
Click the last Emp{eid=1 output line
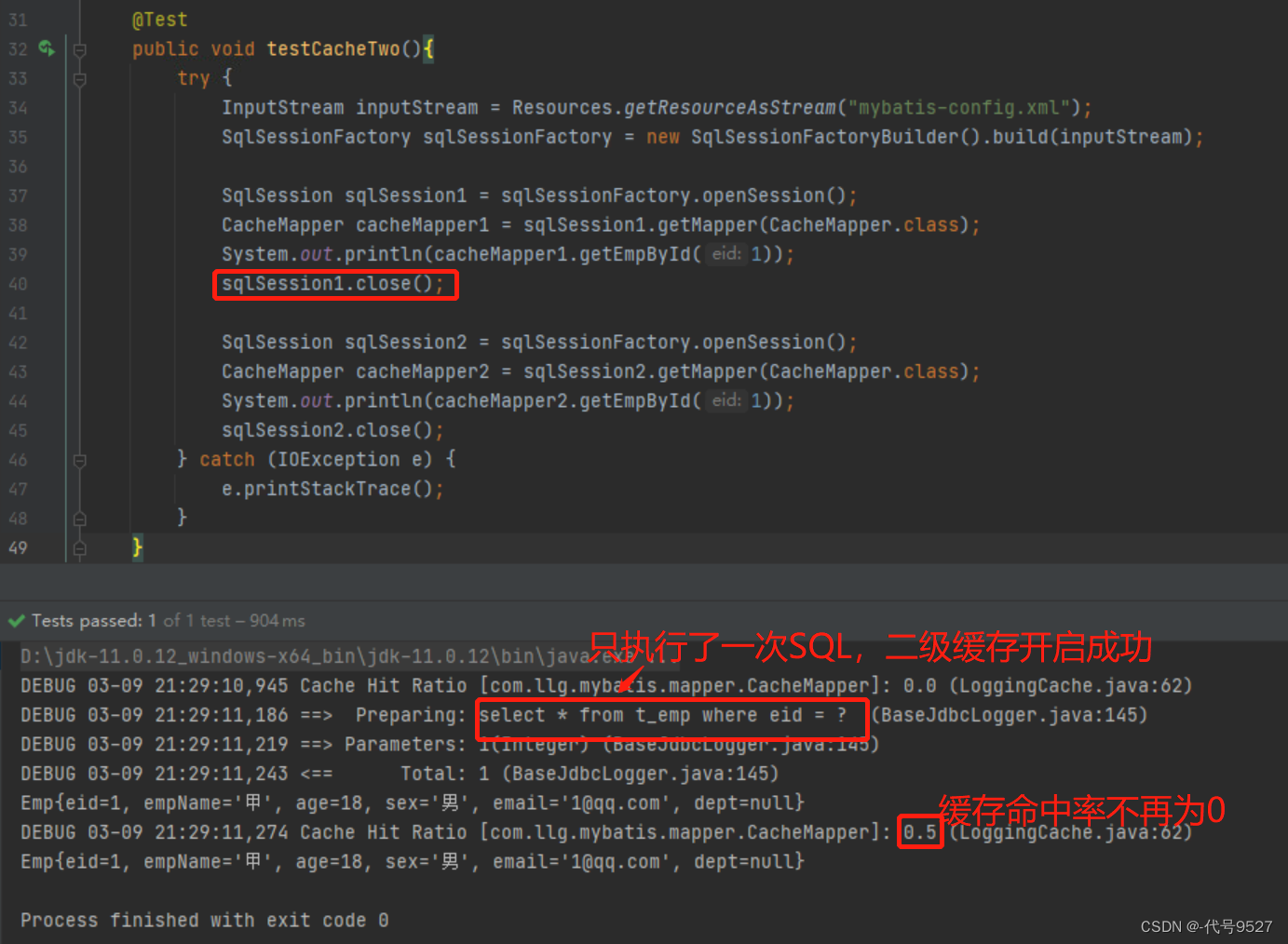coord(413,861)
